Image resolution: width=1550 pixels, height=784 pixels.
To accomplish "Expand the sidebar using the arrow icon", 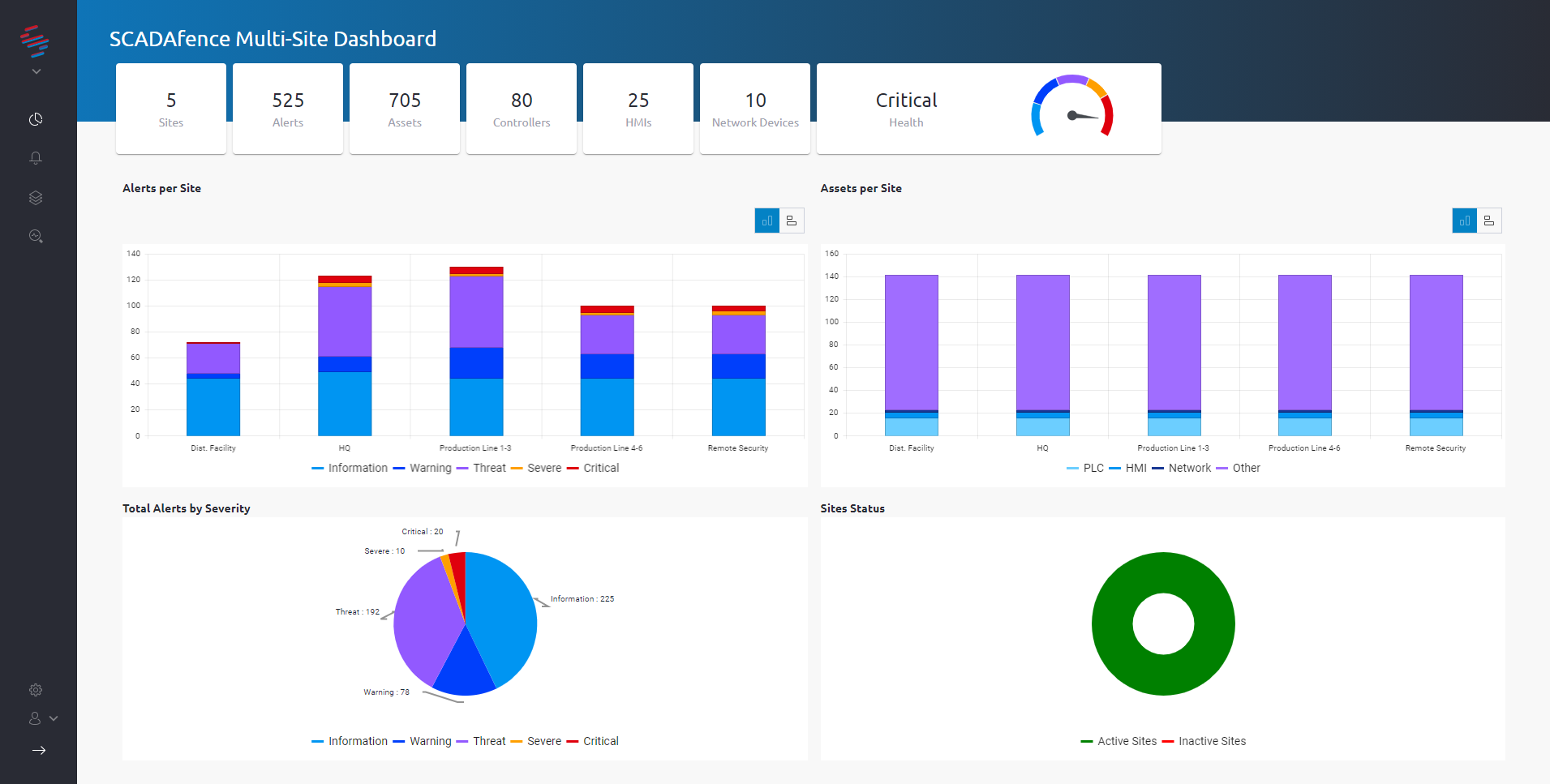I will [39, 751].
